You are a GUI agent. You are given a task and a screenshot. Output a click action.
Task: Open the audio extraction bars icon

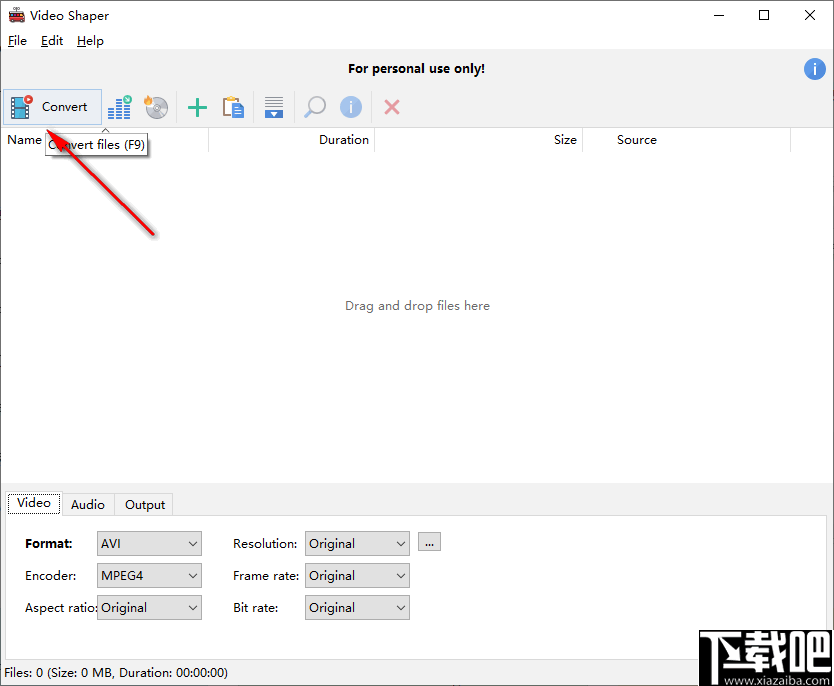[120, 107]
